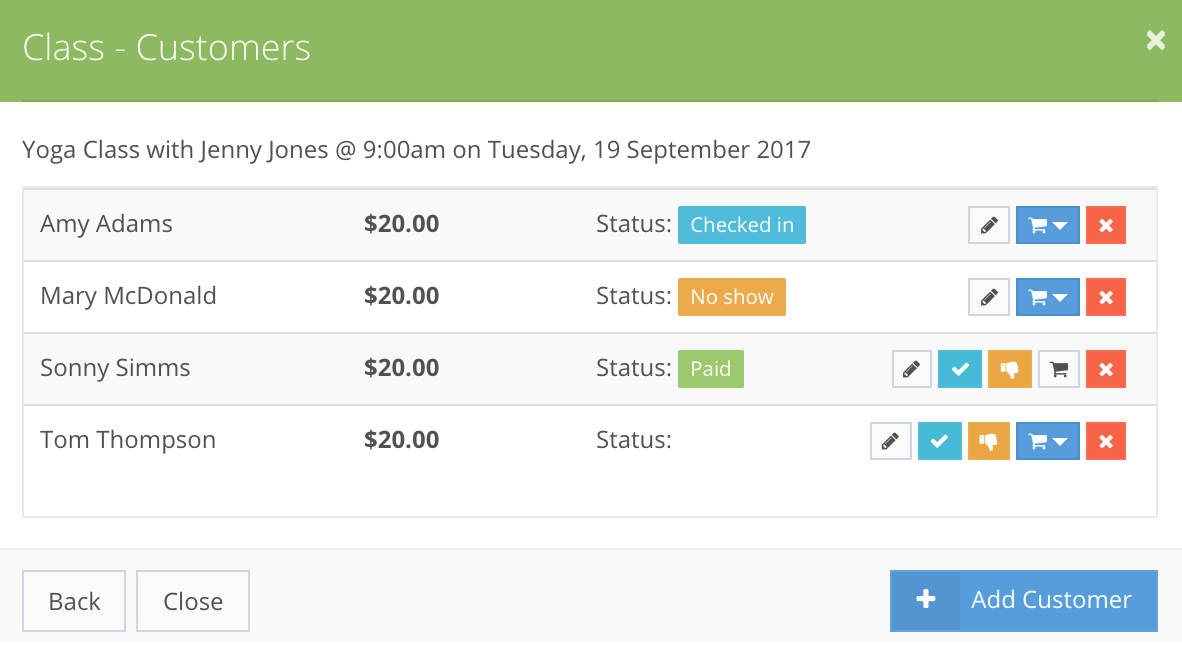
Task: Open the shopping cart for Sonny Simms
Action: pyautogui.click(x=1058, y=369)
